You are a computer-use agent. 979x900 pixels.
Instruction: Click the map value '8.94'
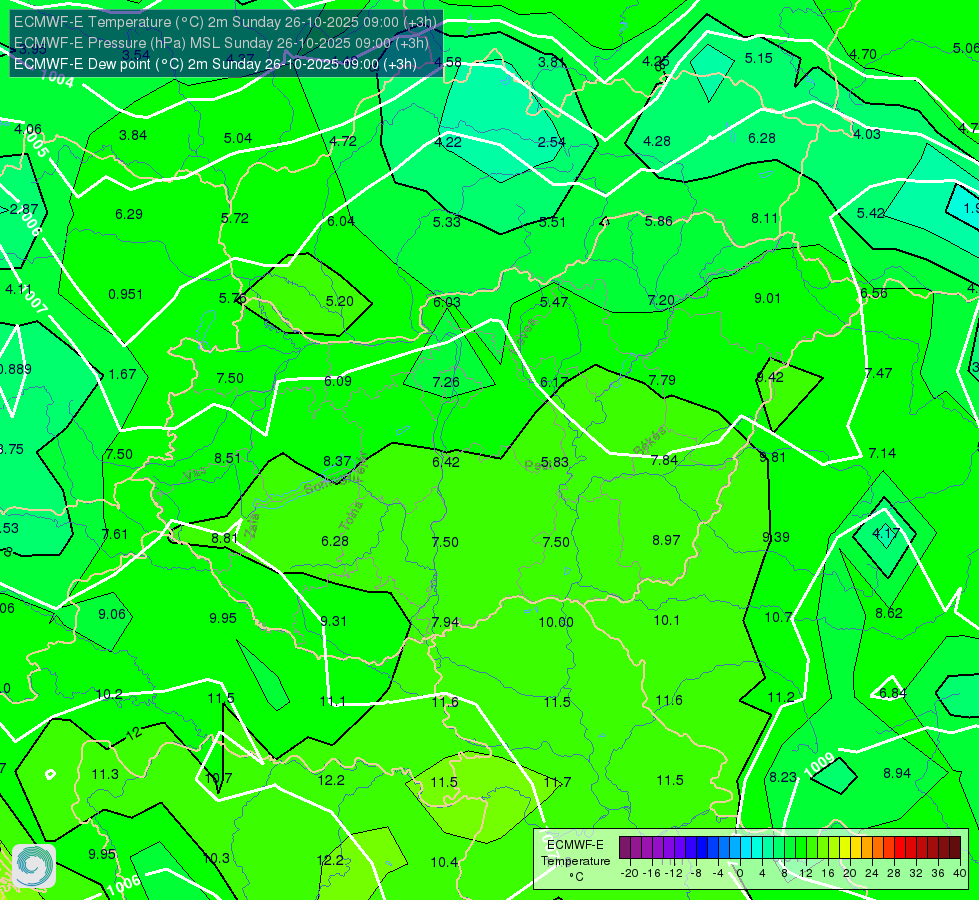point(897,773)
